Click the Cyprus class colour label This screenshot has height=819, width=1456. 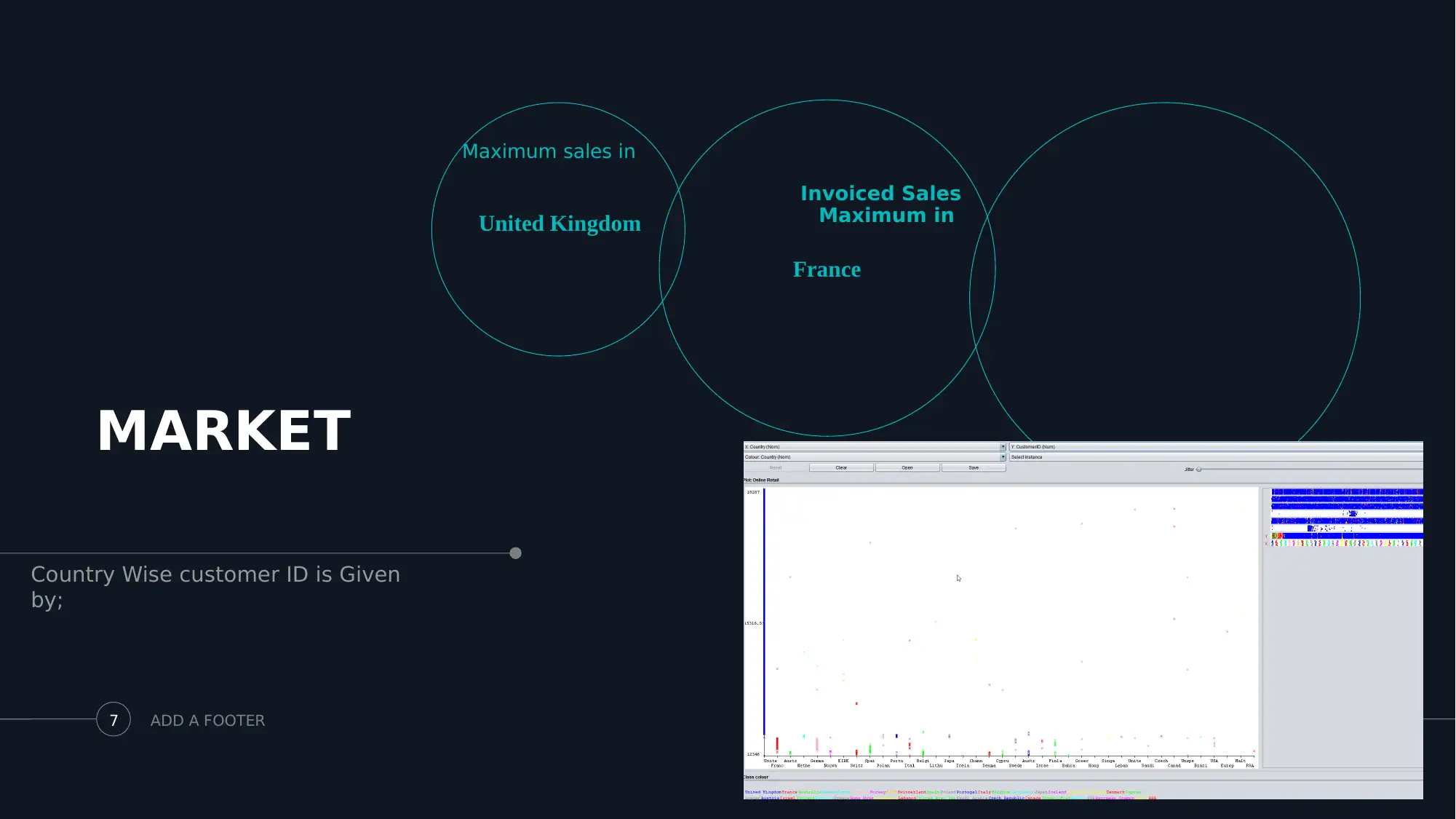(x=1133, y=792)
